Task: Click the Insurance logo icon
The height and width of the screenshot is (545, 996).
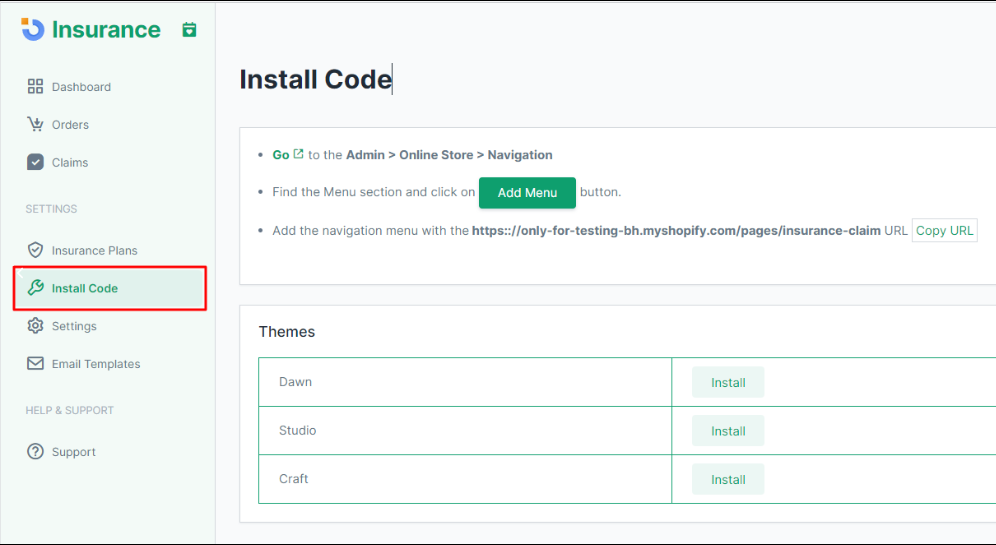Action: [x=33, y=29]
